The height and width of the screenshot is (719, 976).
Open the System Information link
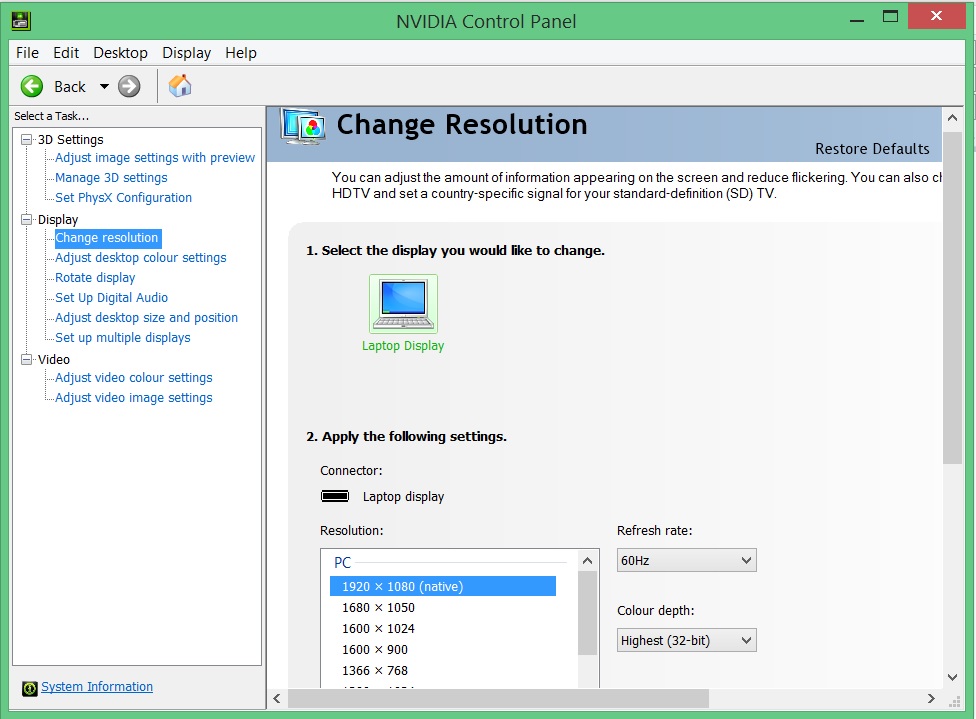pos(96,687)
